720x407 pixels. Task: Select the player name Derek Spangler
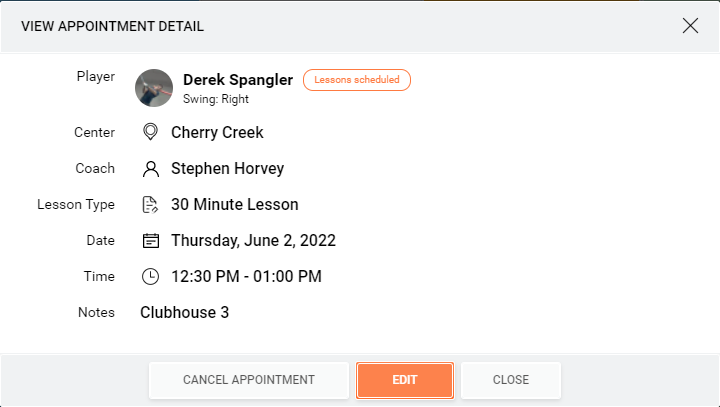point(238,80)
